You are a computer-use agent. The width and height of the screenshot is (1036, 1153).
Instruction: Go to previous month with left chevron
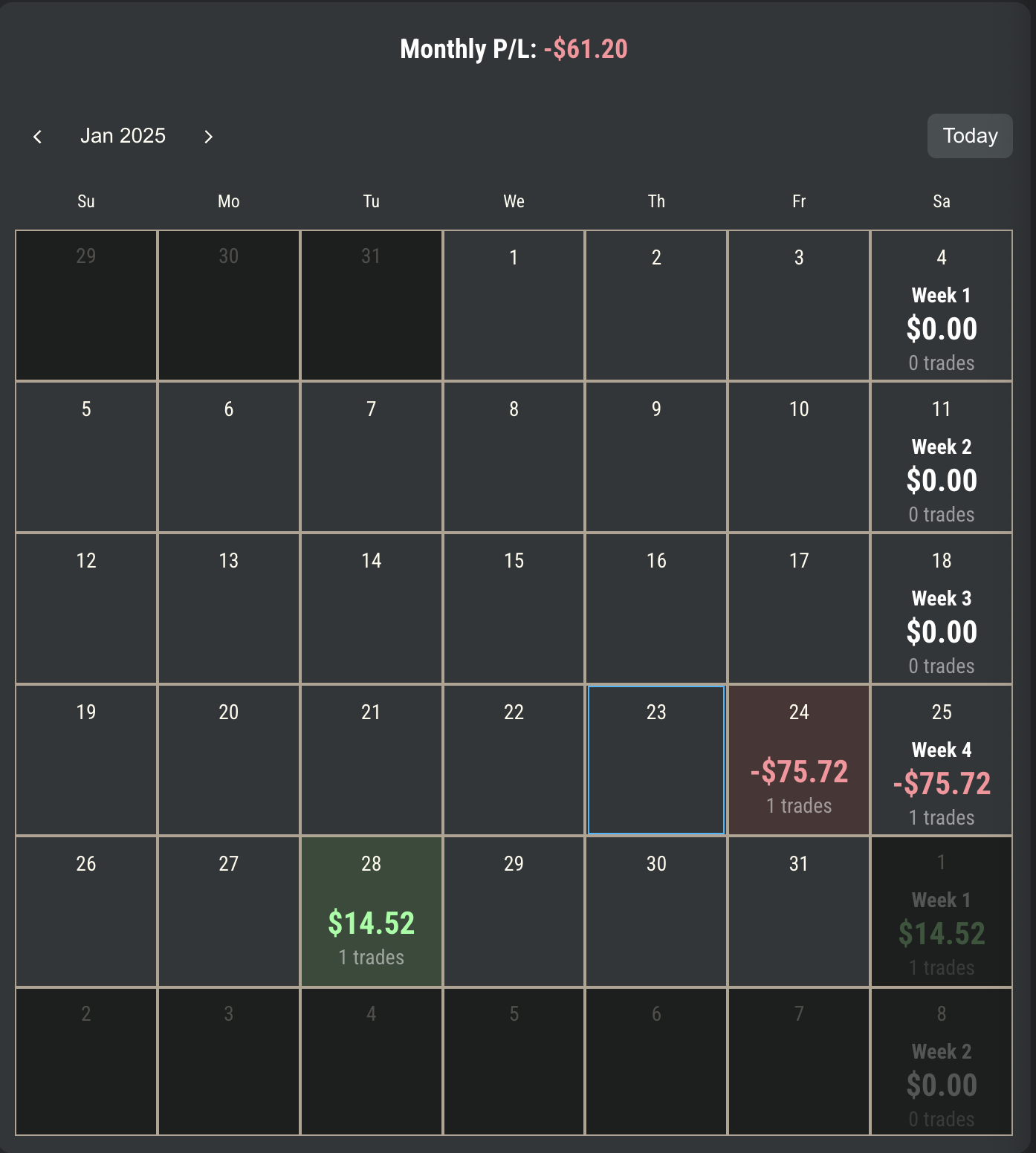point(38,137)
